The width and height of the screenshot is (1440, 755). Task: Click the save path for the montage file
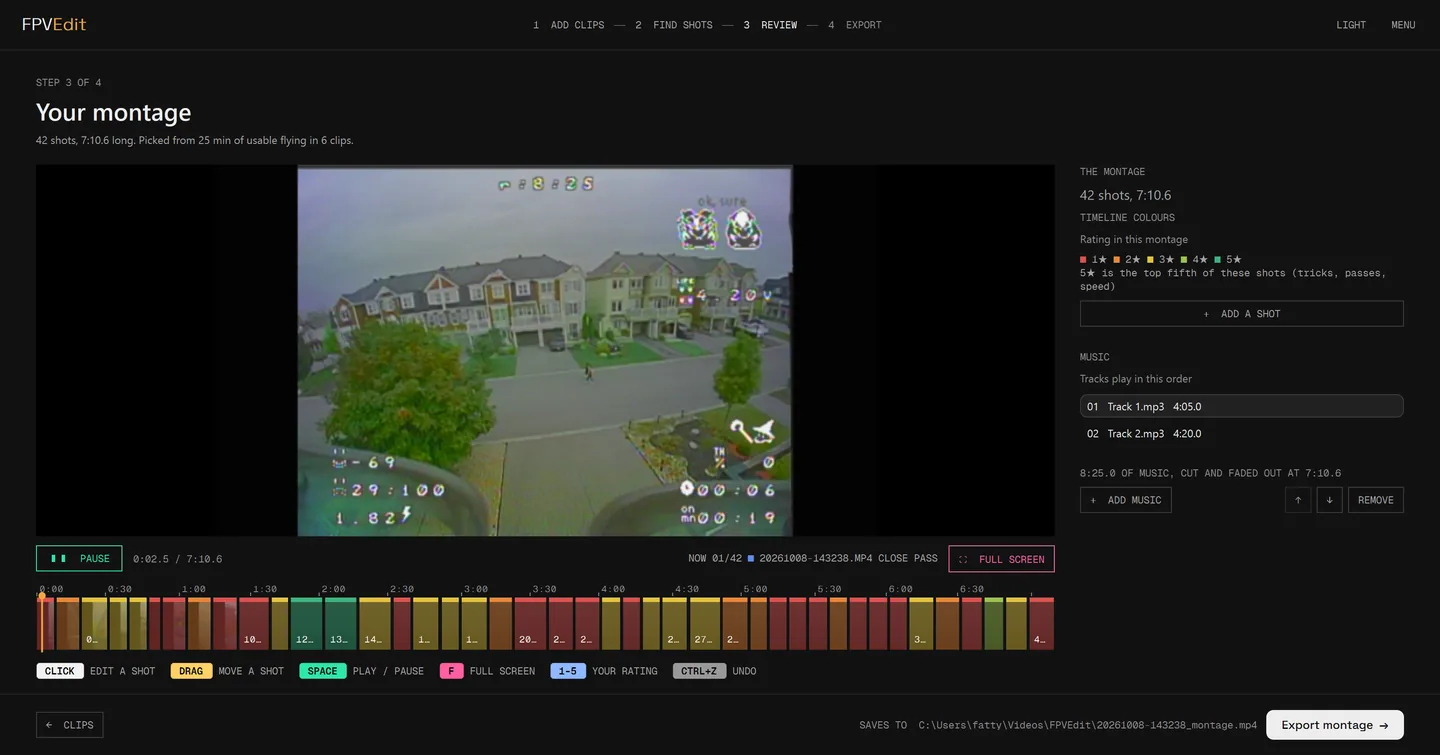pos(1088,725)
